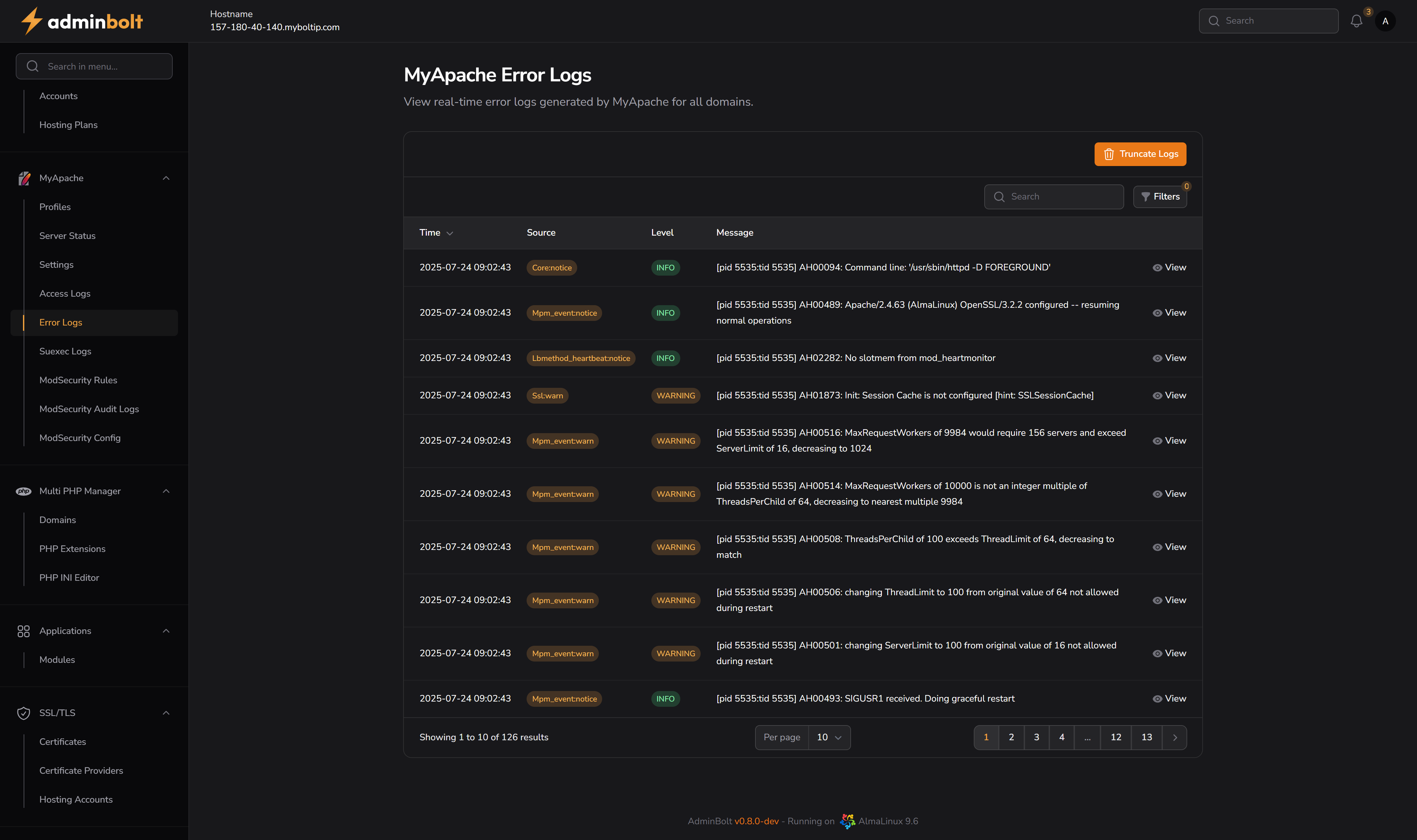The height and width of the screenshot is (840, 1417).
Task: Select ModSecurity Audit Logs in sidebar
Action: (x=89, y=409)
